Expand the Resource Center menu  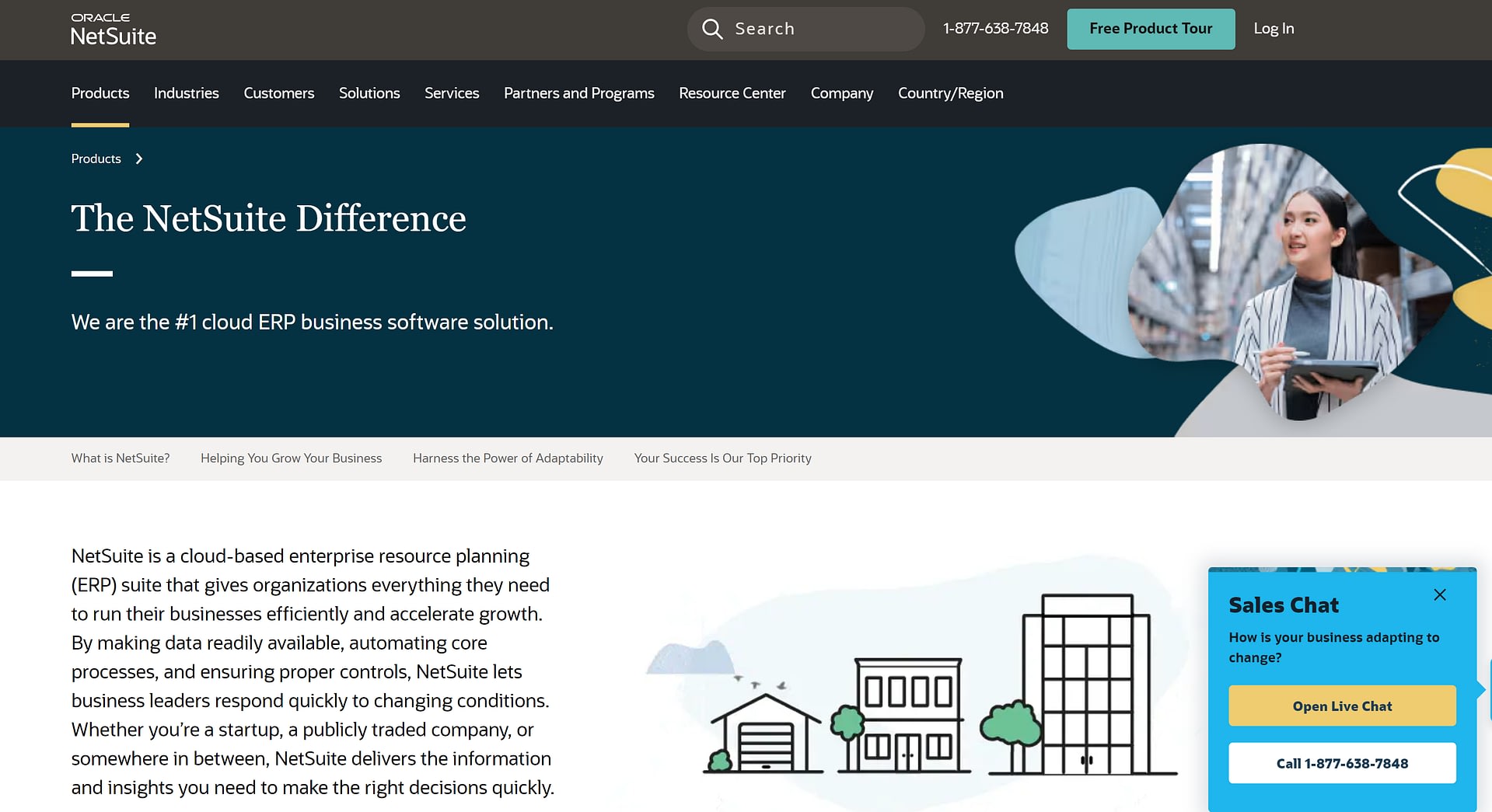click(732, 93)
